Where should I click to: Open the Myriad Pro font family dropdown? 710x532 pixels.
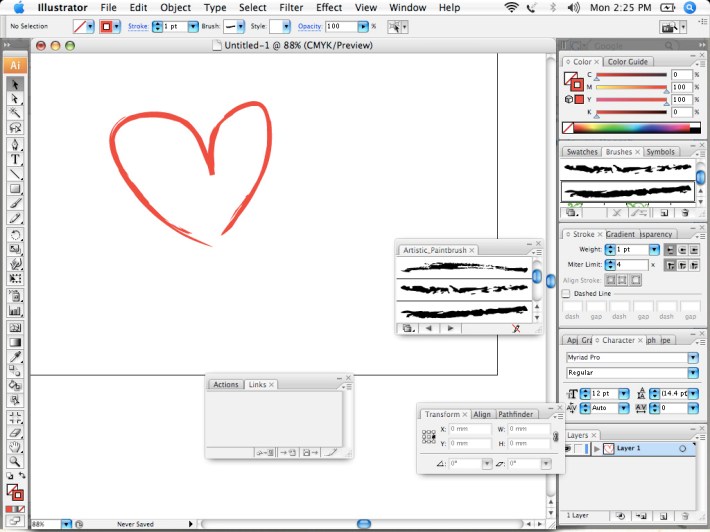[692, 357]
